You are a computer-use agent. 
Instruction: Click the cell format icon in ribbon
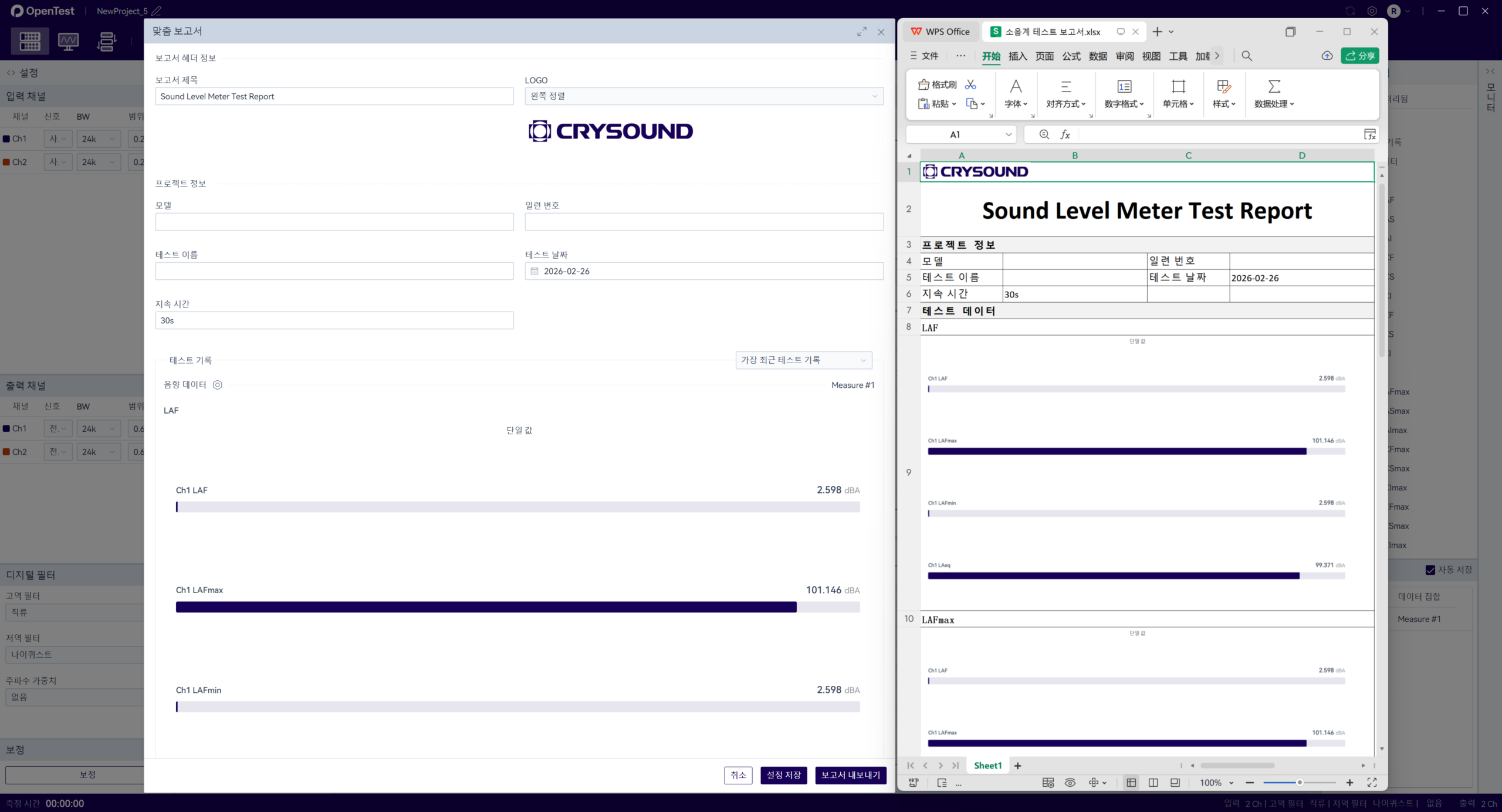pyautogui.click(x=1178, y=87)
